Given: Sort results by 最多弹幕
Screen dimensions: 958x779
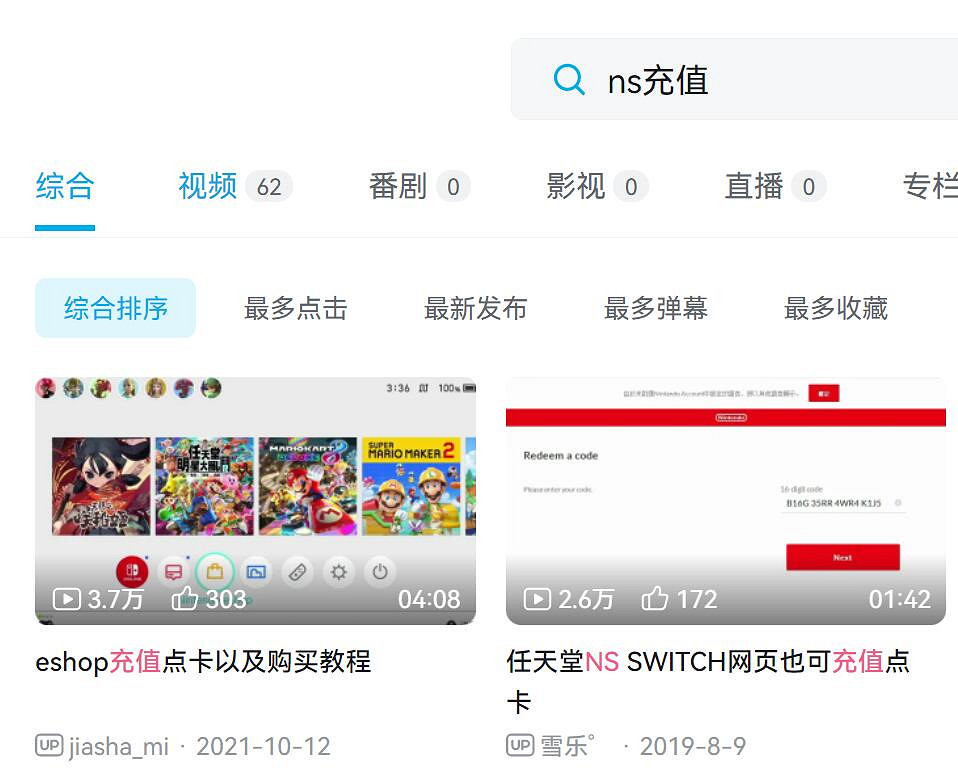Looking at the screenshot, I should coord(656,309).
